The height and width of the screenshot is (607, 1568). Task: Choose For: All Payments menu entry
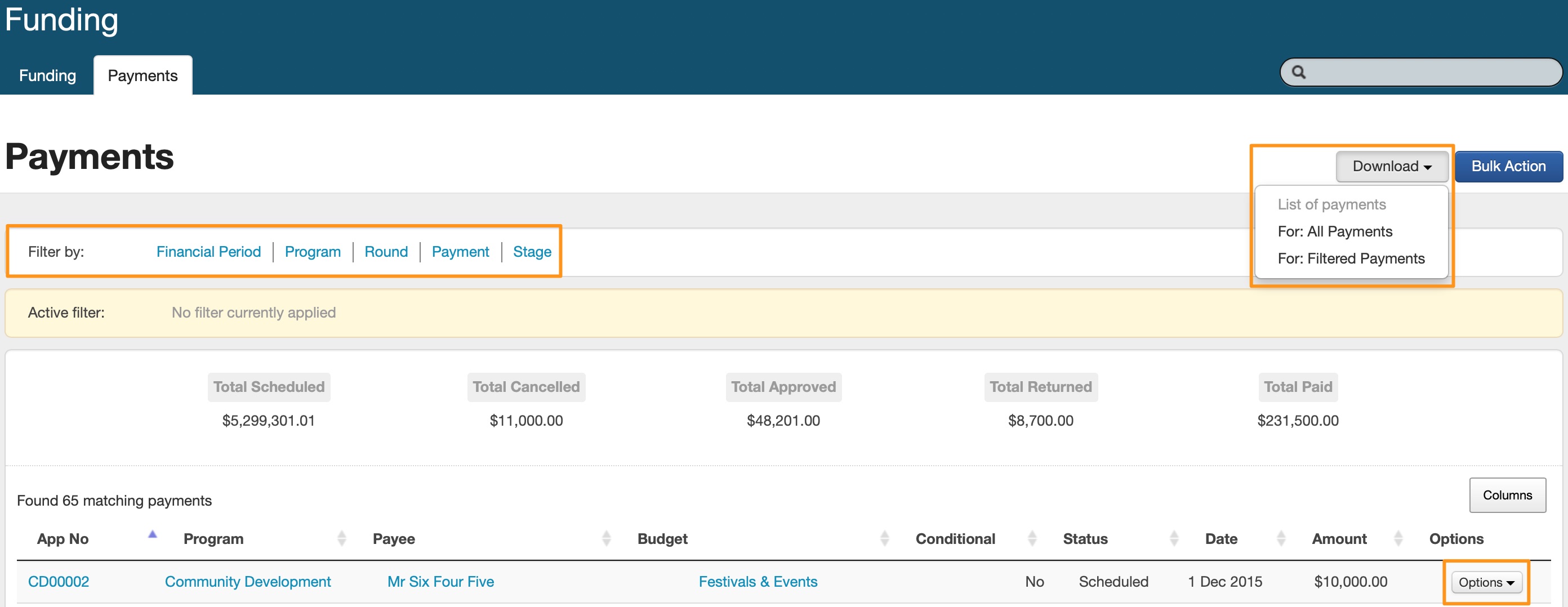(x=1334, y=231)
